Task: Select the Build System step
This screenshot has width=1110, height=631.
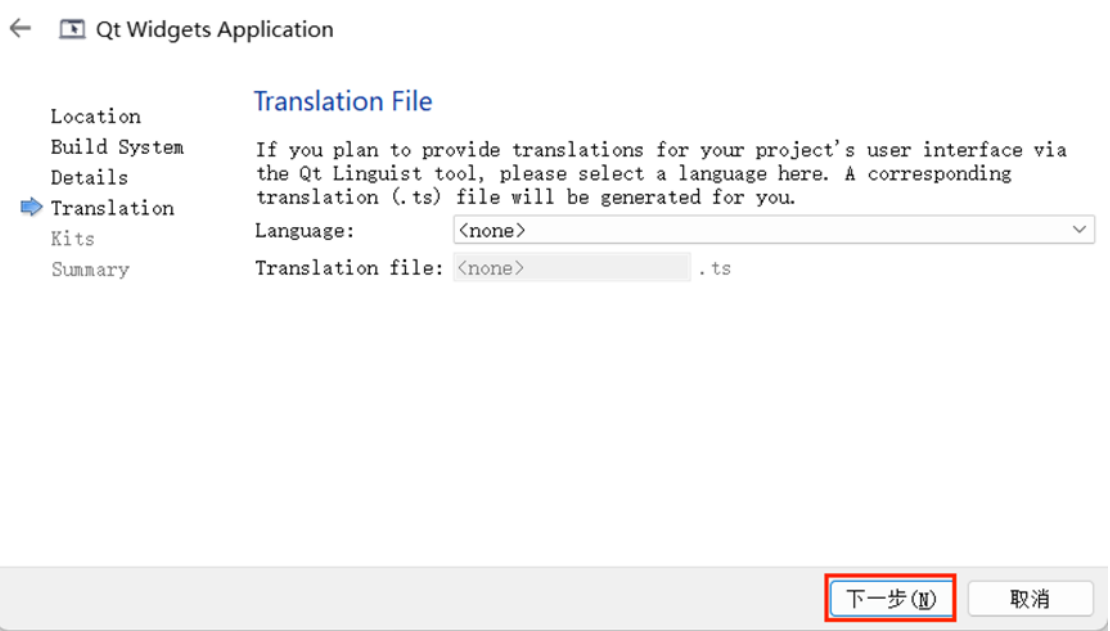Action: tap(117, 147)
